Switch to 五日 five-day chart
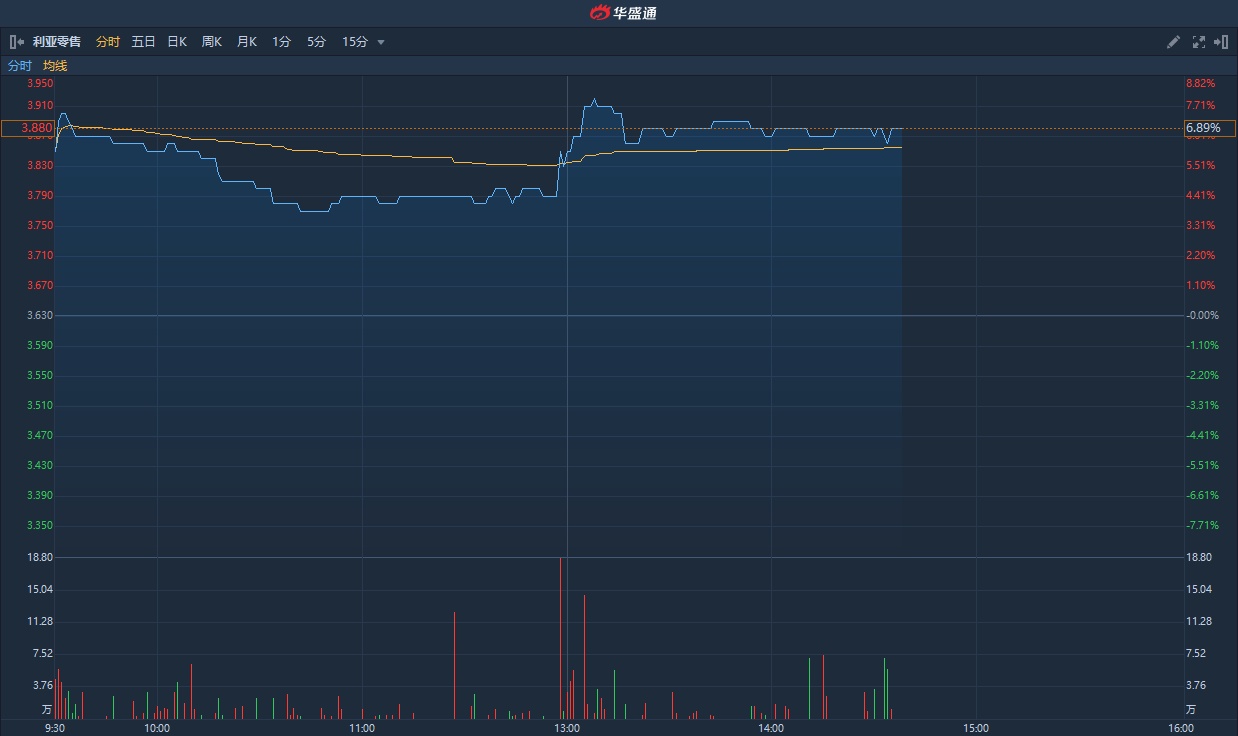Screen dimensions: 1238x736 pos(144,42)
